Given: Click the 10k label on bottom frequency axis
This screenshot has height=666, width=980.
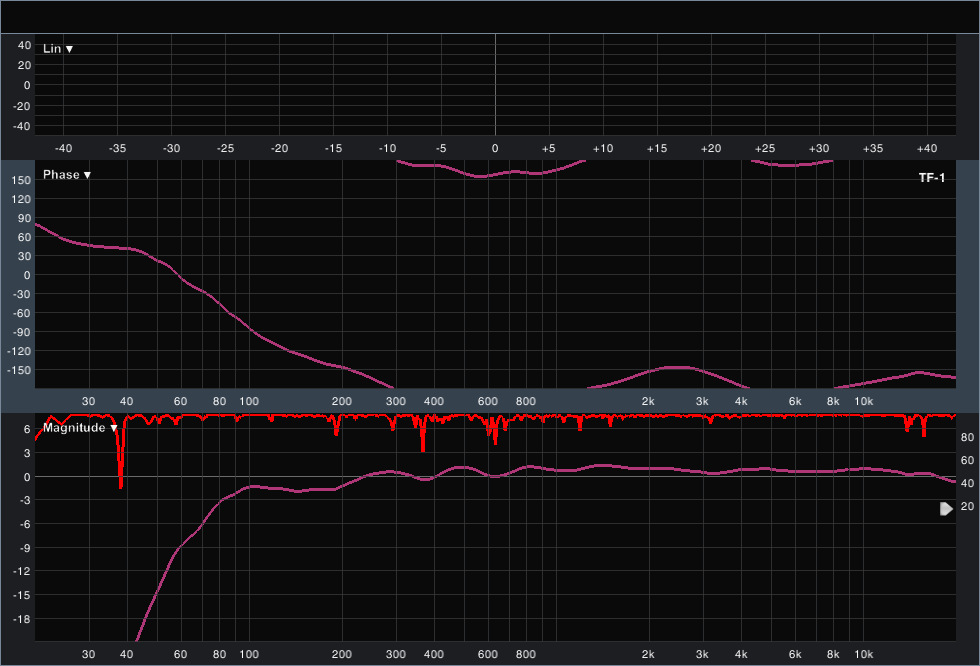Looking at the screenshot, I should click(863, 655).
